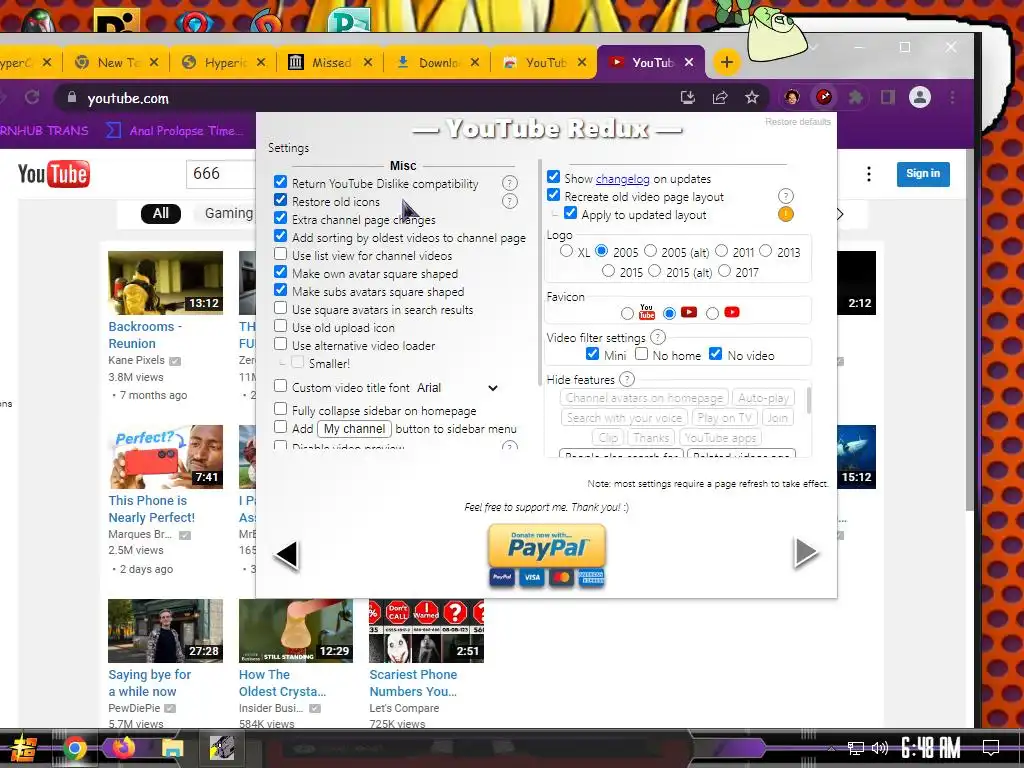
Task: Enable Use old upload icon
Action: click(281, 326)
